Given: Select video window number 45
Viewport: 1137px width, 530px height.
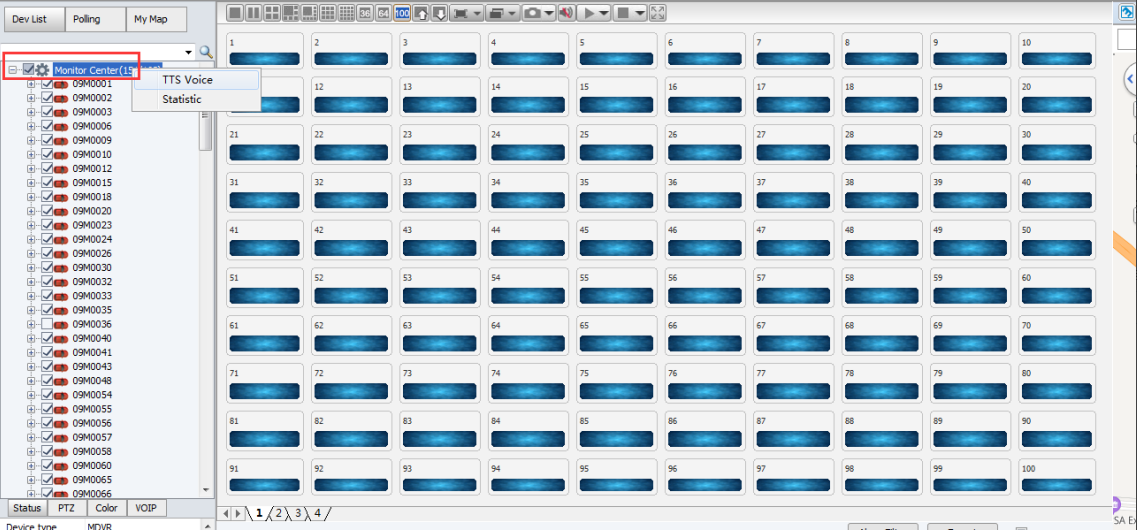Looking at the screenshot, I should (x=617, y=240).
